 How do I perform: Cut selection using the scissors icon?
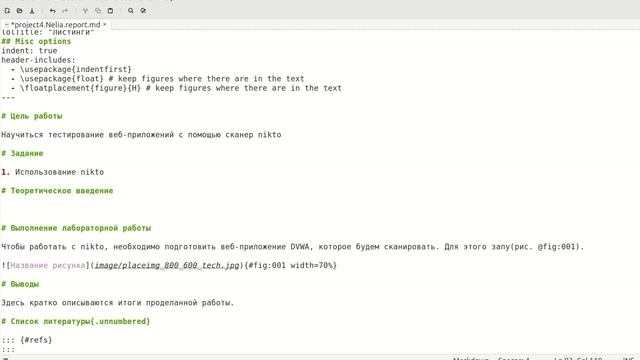coord(85,11)
